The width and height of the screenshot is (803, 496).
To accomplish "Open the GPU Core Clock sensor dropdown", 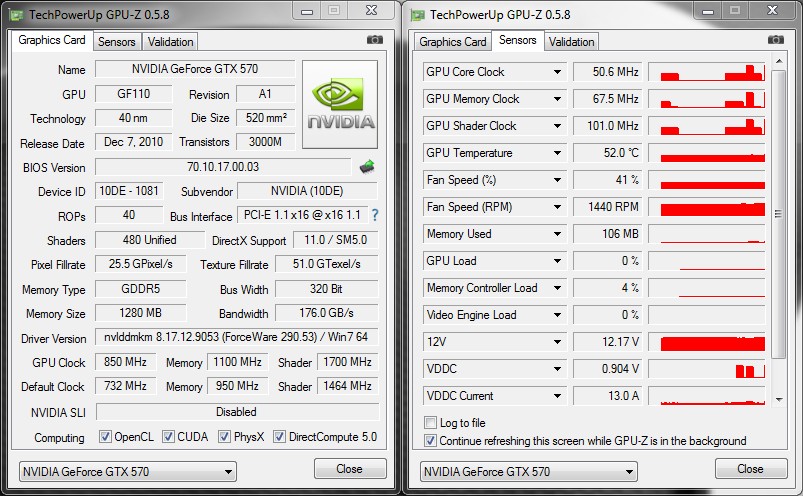I will click(557, 72).
